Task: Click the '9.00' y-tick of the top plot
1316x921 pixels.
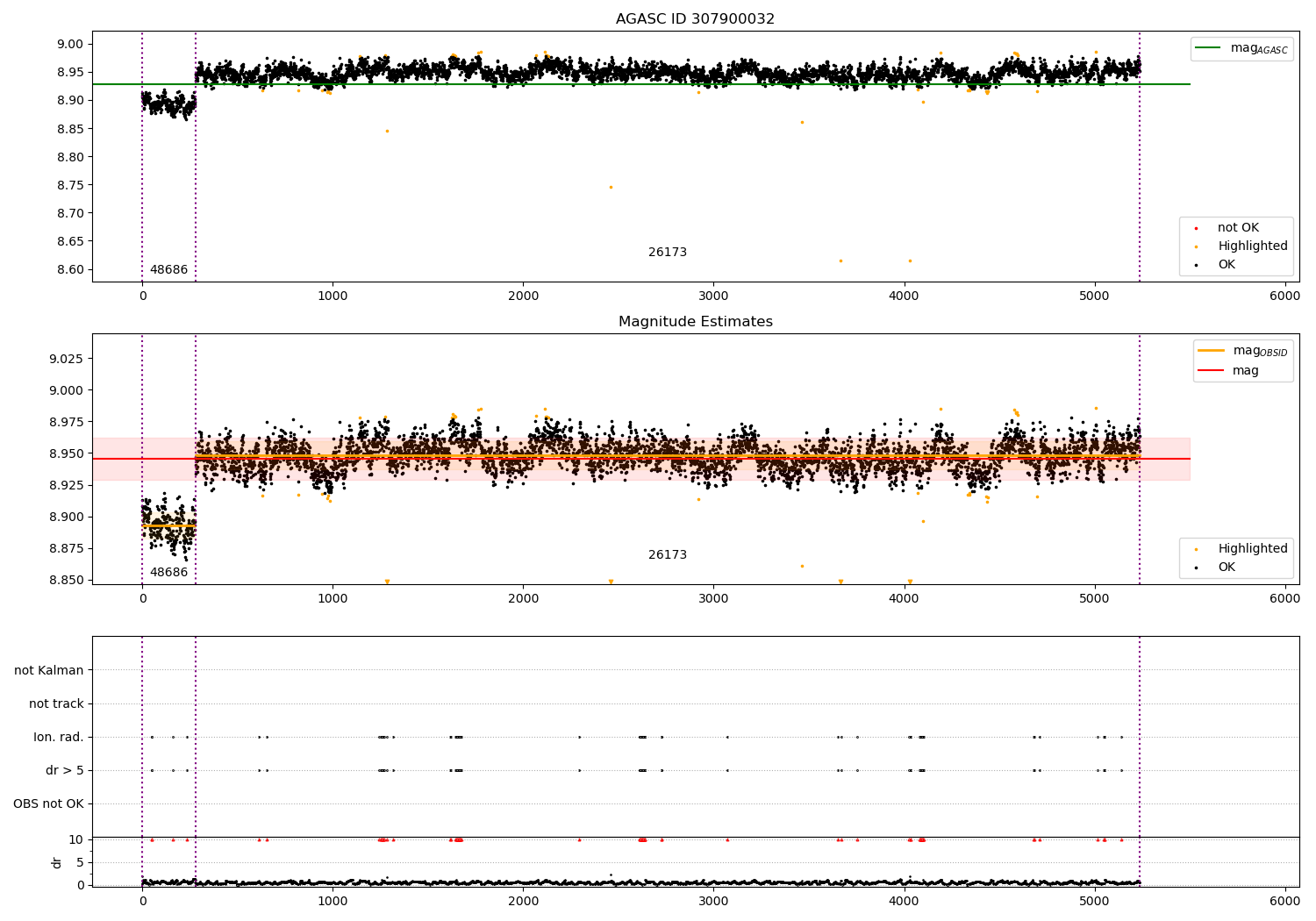Action: click(x=70, y=44)
